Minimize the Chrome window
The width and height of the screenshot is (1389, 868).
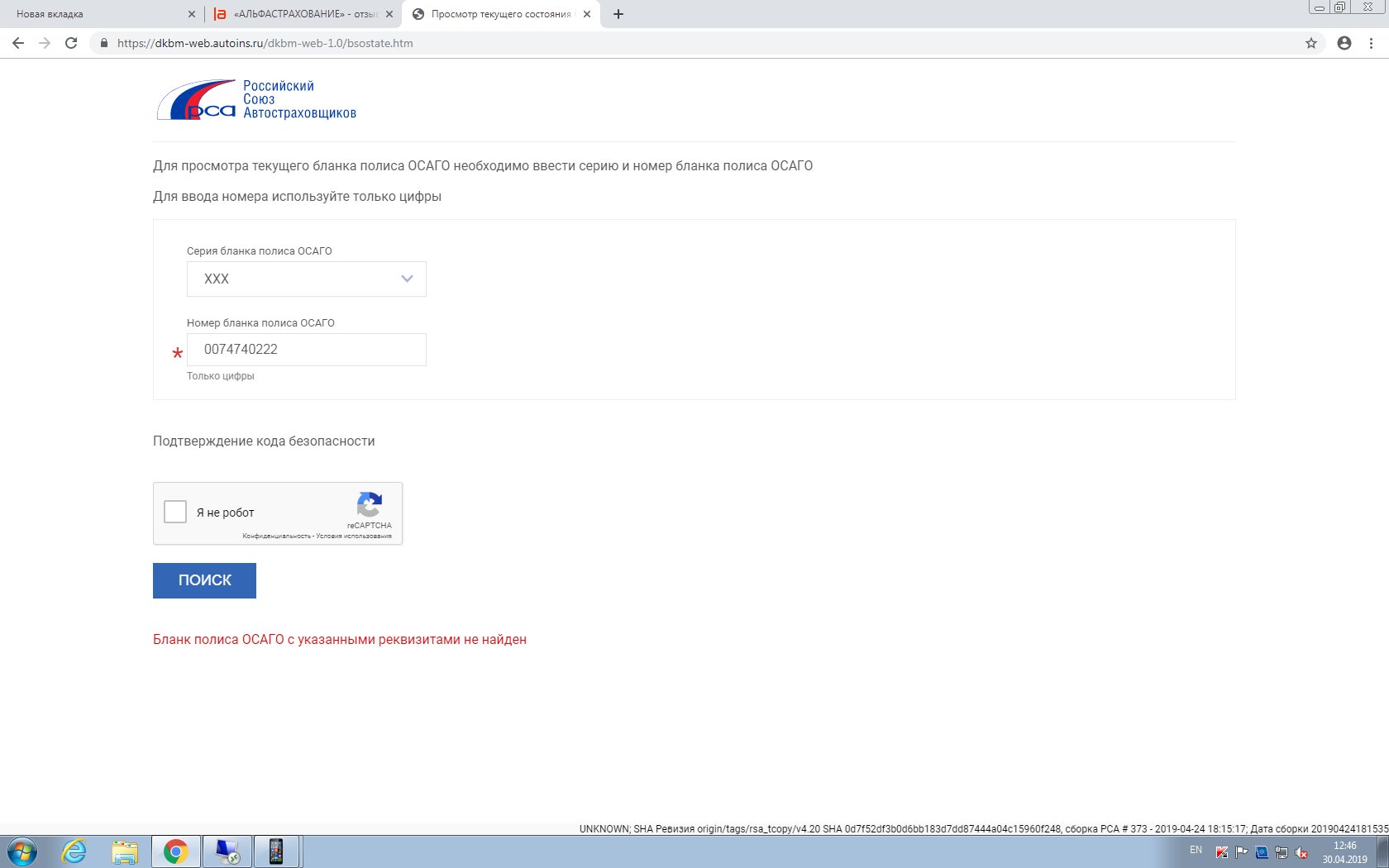(x=1319, y=7)
